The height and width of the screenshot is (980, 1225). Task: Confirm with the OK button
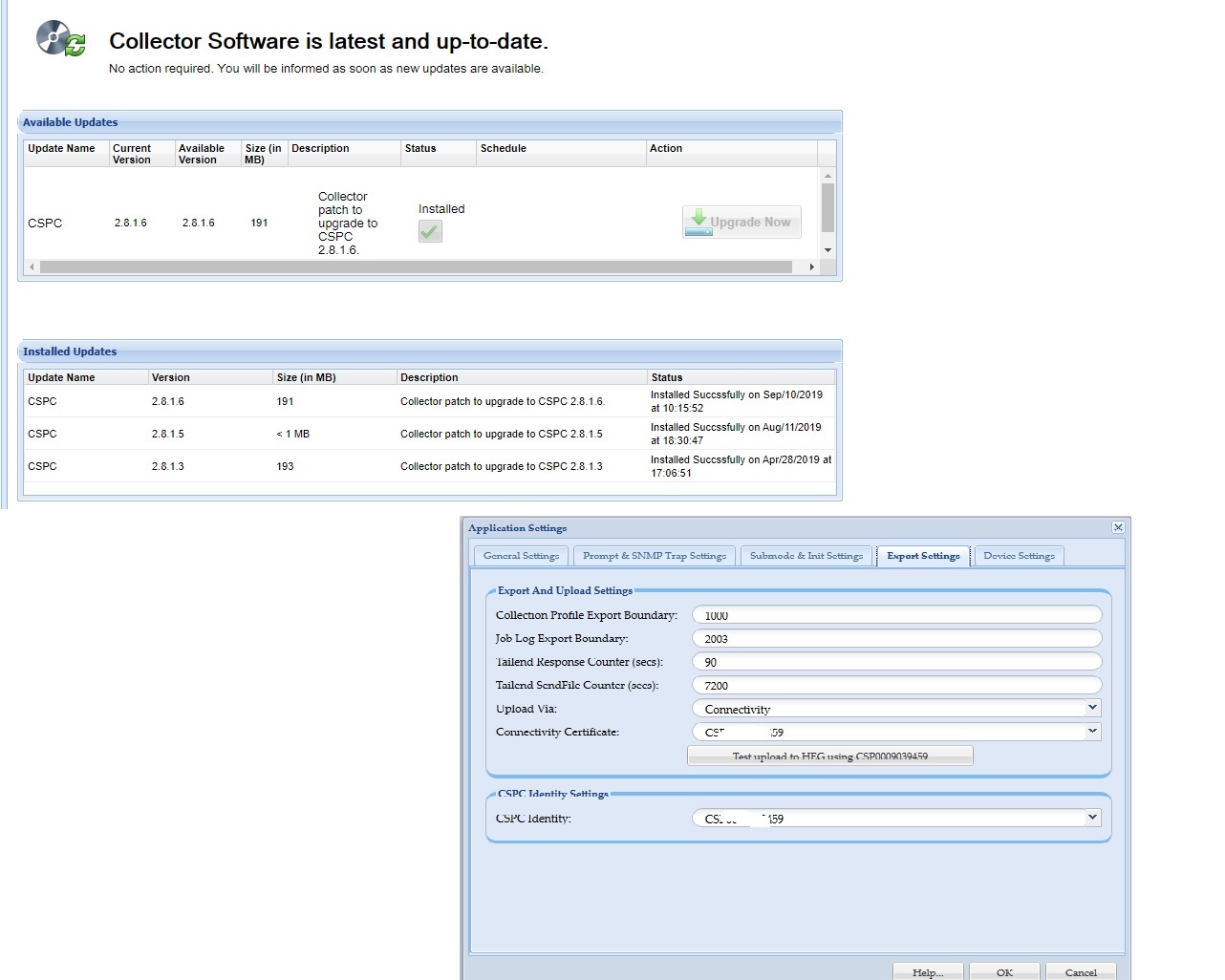(1004, 971)
